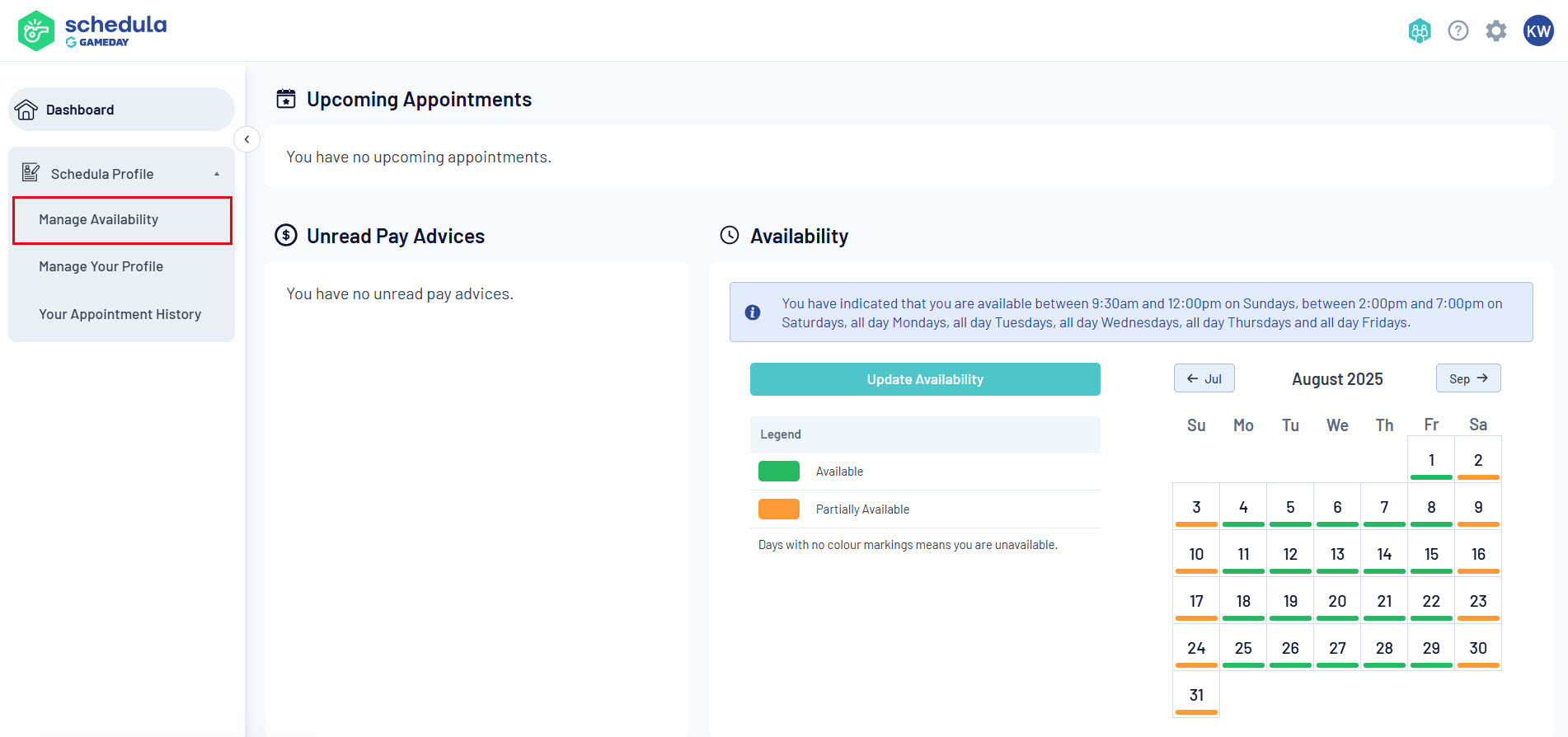Viewport: 1568px width, 737px height.
Task: Click the Upcoming Appointments heading
Action: tap(419, 99)
